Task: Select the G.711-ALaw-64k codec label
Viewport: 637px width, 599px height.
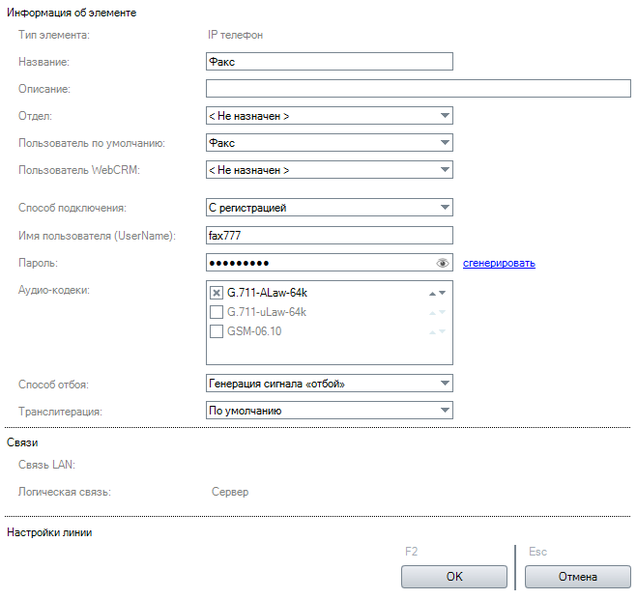Action: (x=267, y=293)
